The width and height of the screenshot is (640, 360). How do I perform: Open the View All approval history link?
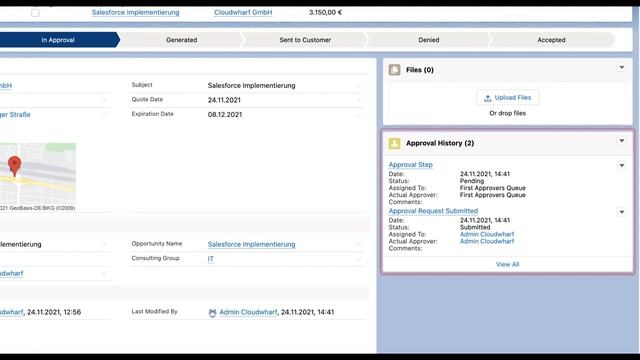point(507,264)
